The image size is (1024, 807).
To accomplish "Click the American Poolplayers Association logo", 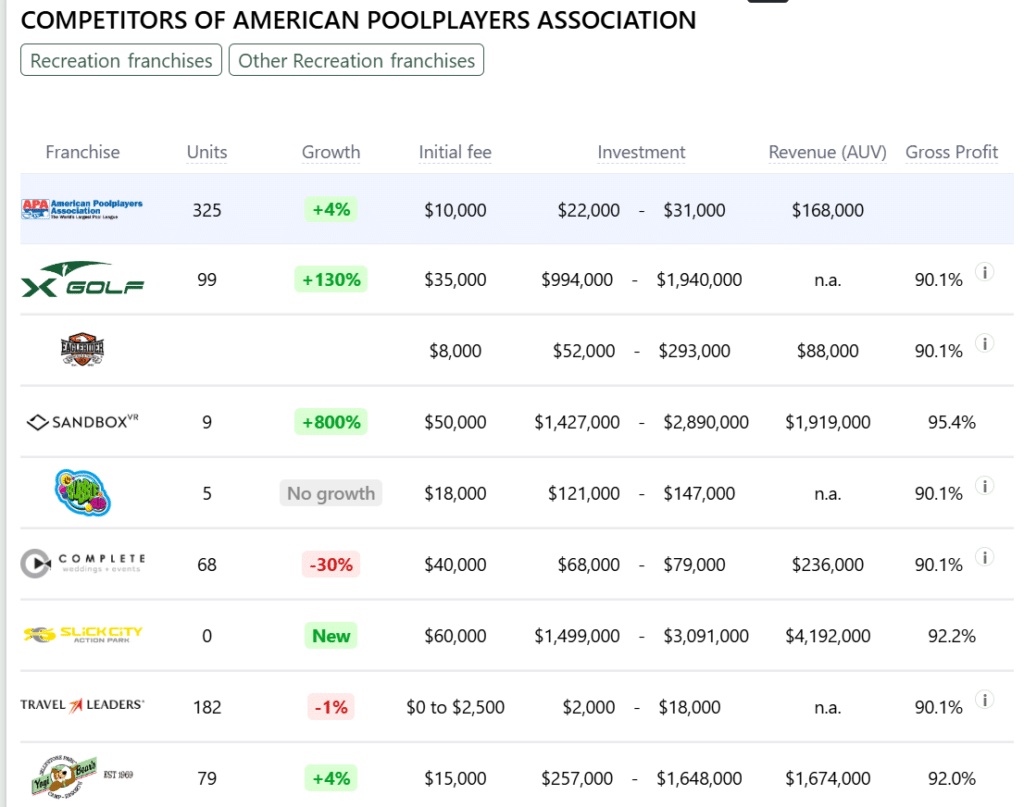I will pyautogui.click(x=82, y=210).
